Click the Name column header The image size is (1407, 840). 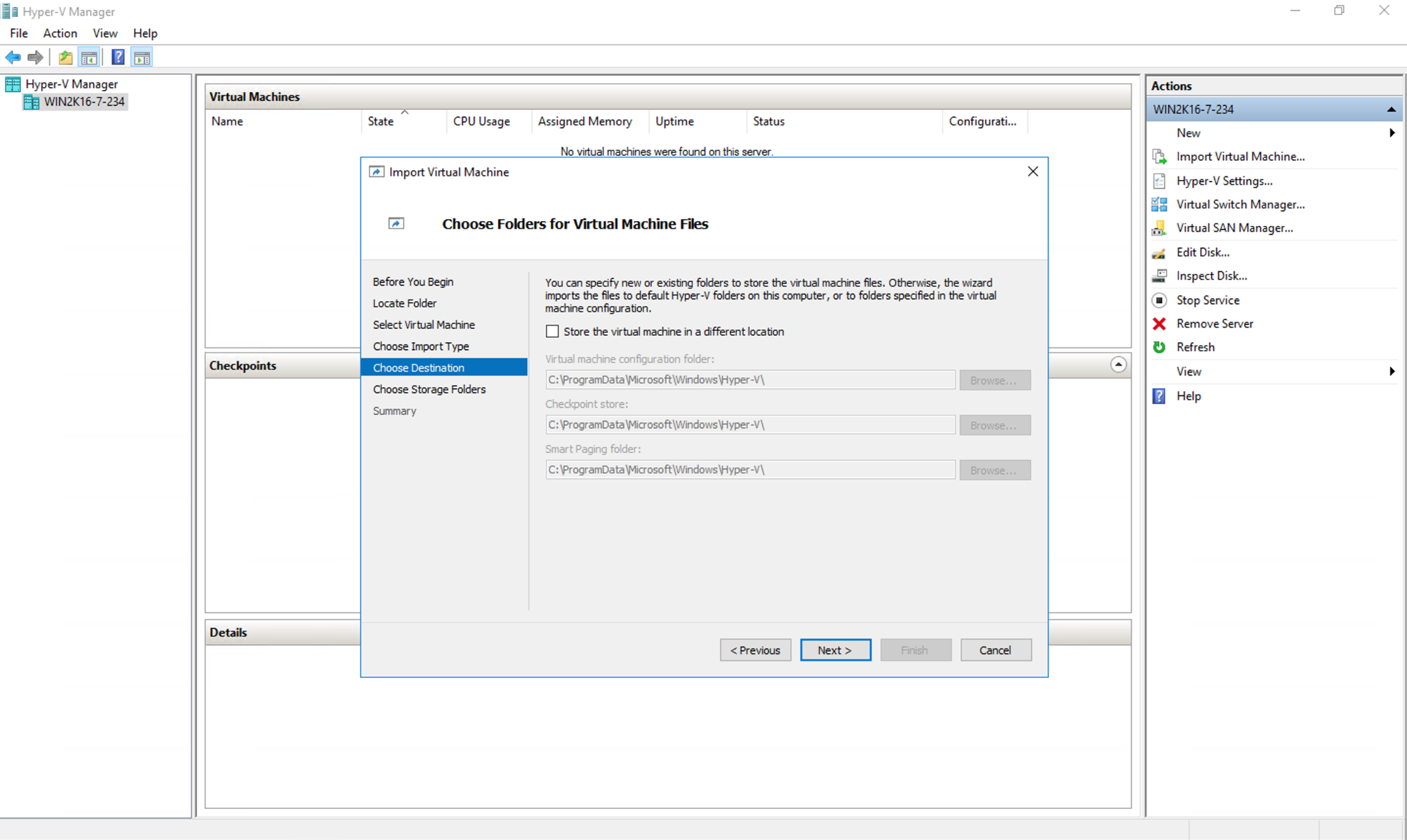[x=284, y=122]
